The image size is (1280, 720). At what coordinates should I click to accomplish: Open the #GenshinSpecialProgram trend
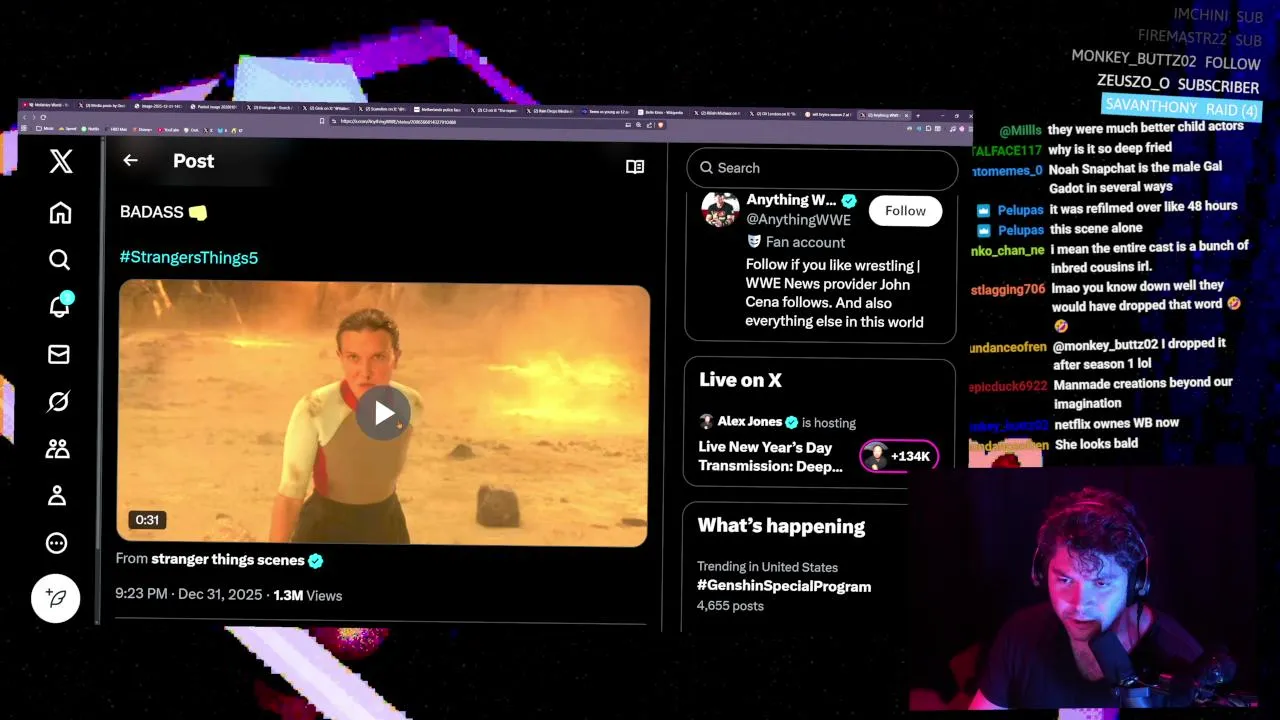coord(784,586)
